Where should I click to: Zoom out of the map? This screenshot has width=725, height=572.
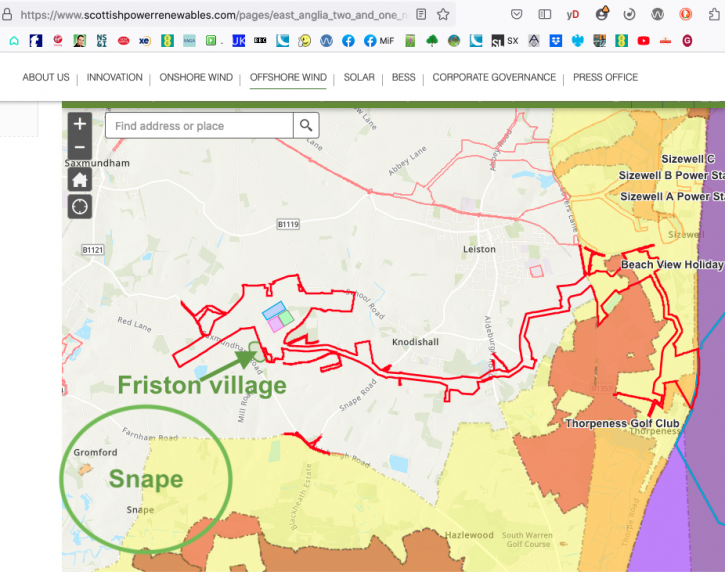(79, 147)
